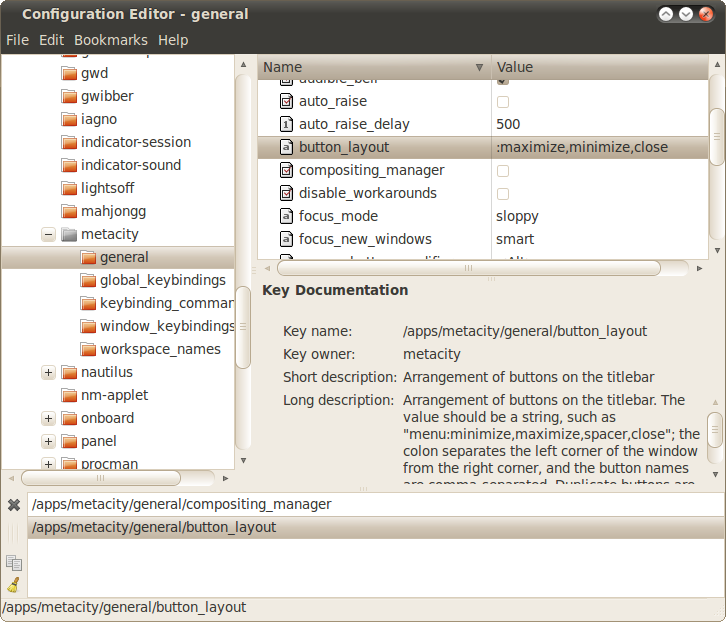This screenshot has width=726, height=622.
Task: Click the boolean icon for compositing_manager
Action: (x=287, y=170)
